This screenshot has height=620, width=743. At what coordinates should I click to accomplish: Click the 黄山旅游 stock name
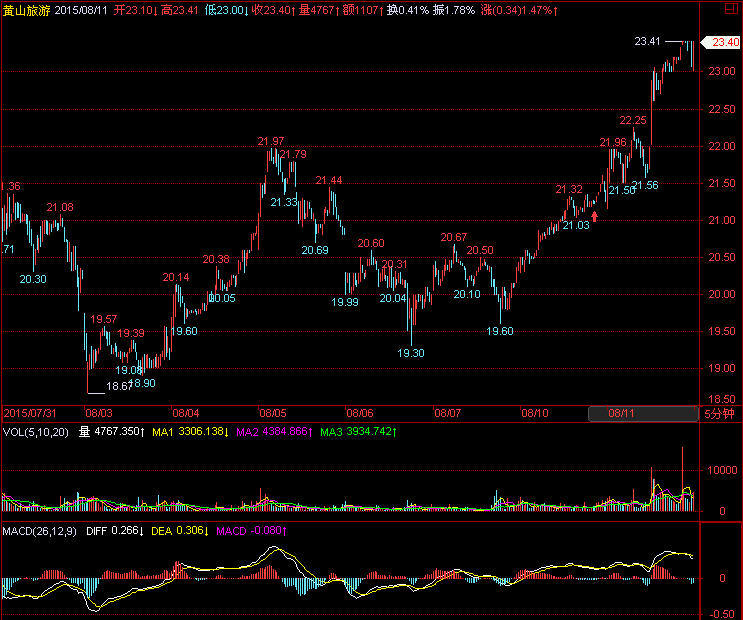click(22, 10)
